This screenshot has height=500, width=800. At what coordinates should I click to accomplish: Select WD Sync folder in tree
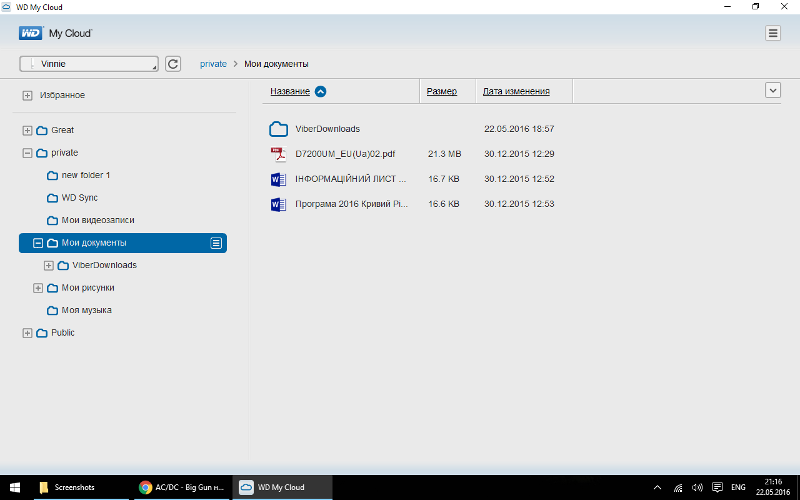click(x=80, y=197)
